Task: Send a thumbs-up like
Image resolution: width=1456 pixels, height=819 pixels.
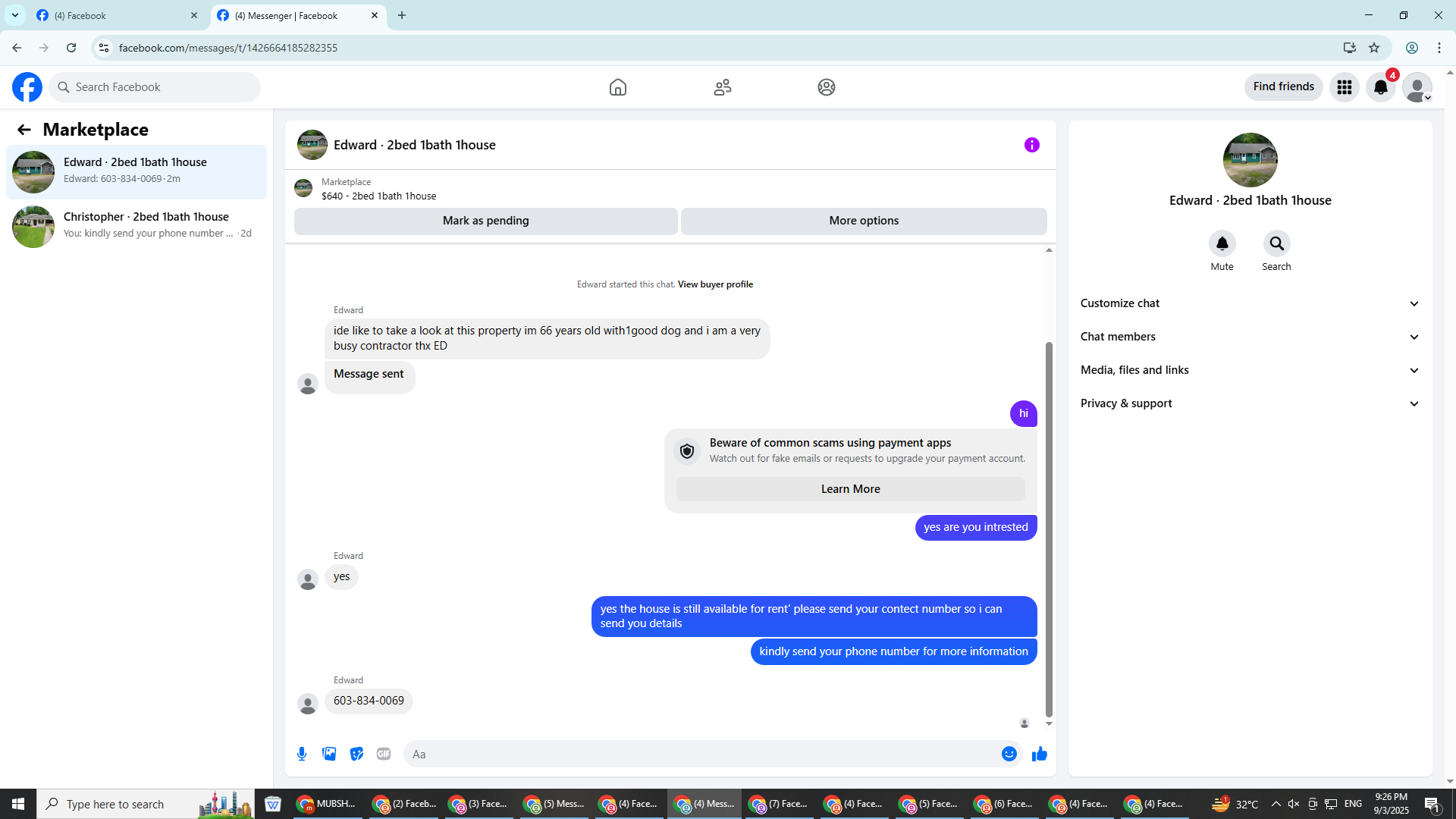Action: [x=1040, y=754]
